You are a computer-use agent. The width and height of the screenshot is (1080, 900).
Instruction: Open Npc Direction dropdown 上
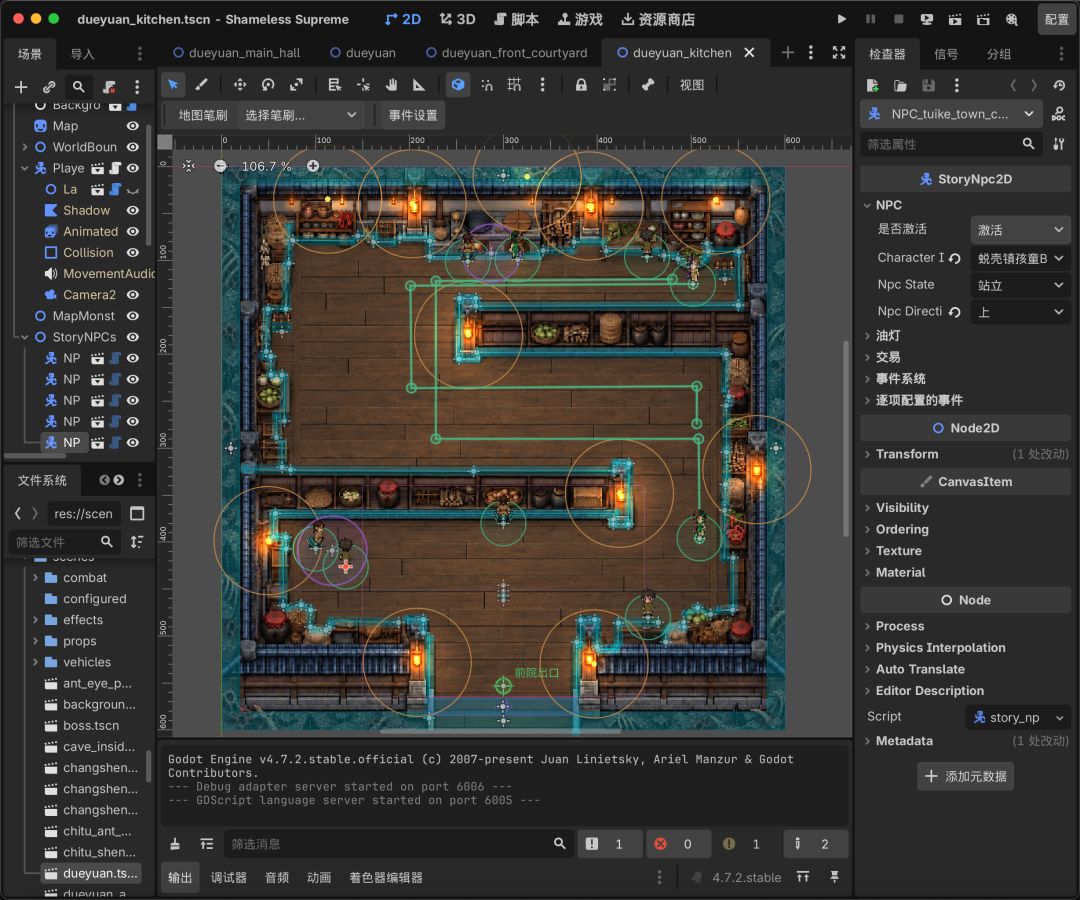(x=1020, y=312)
